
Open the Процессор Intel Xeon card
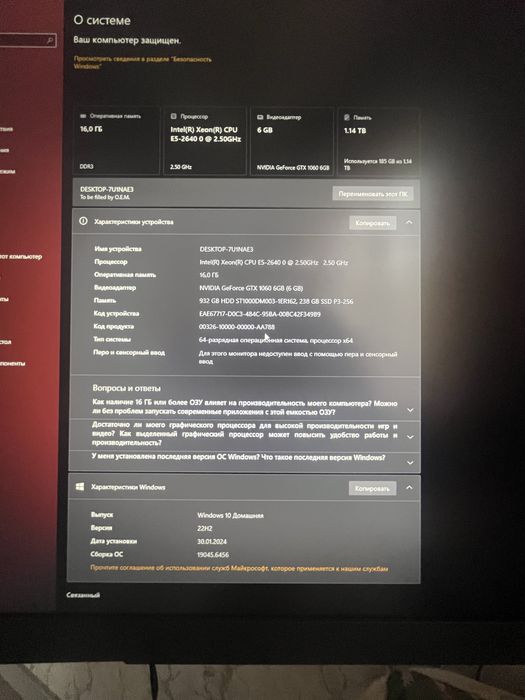click(205, 141)
